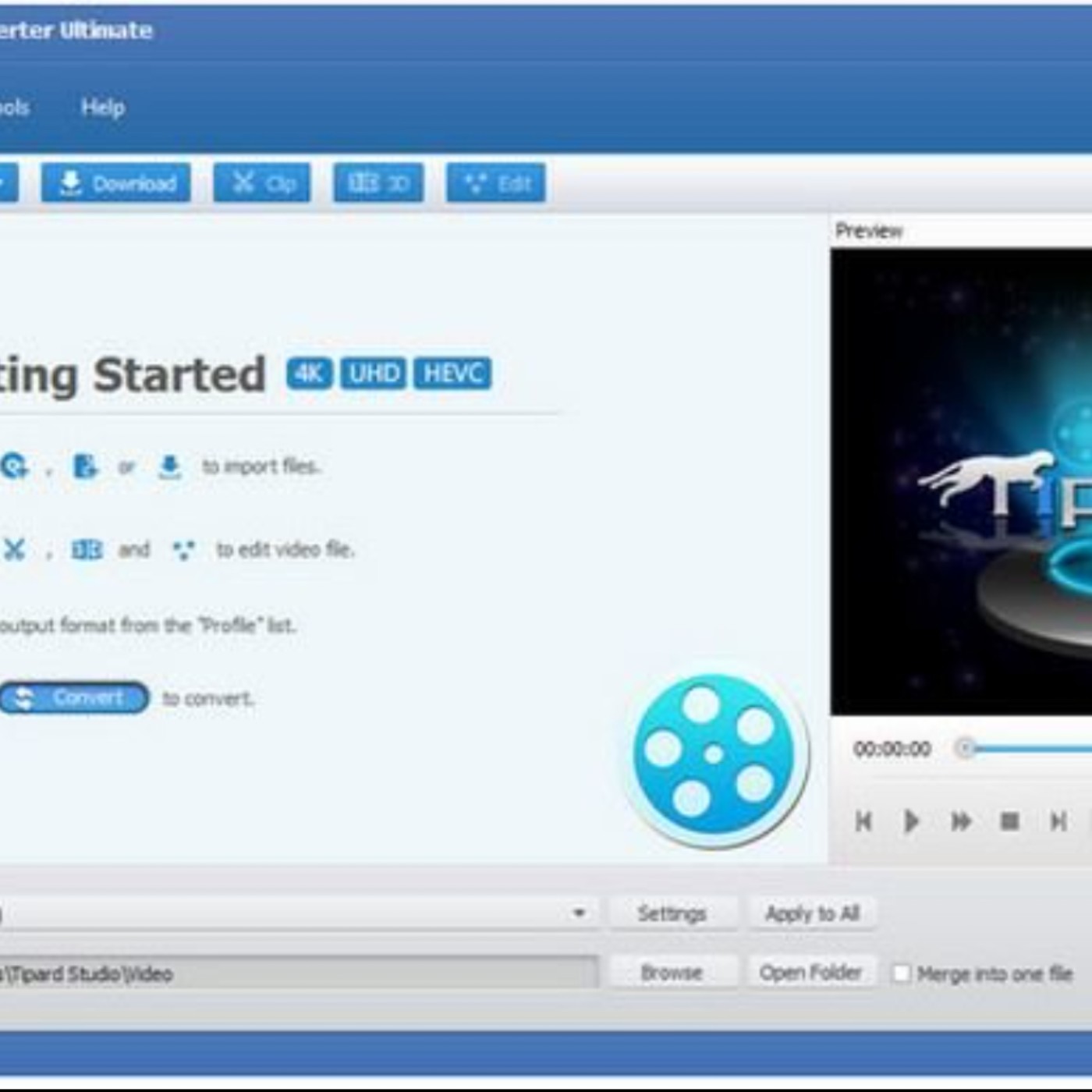The width and height of the screenshot is (1092, 1092).
Task: Click the blue Convert button
Action: 73,698
